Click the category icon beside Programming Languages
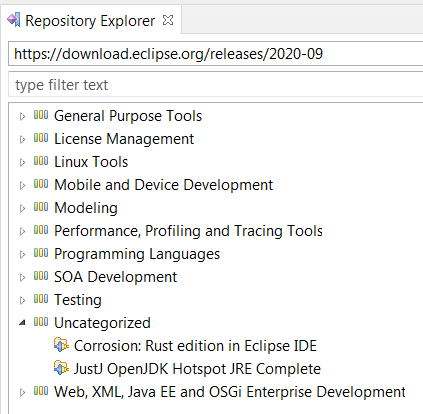Screen dimensions: 423x414 coord(41,253)
